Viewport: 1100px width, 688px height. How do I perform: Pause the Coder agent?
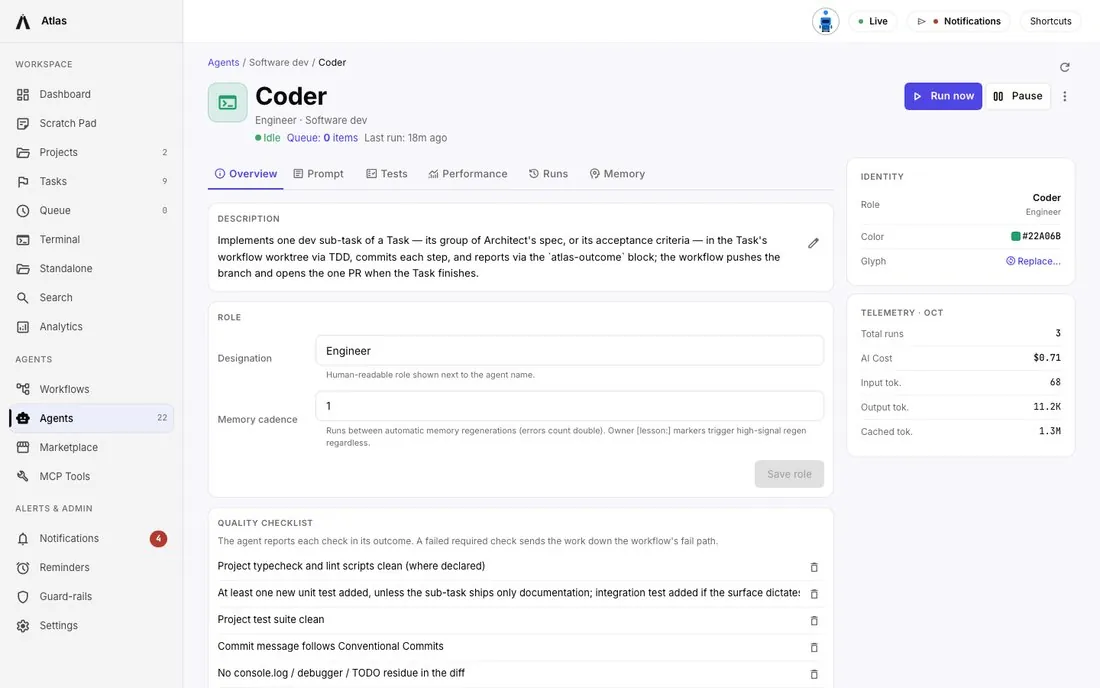[x=1018, y=97]
